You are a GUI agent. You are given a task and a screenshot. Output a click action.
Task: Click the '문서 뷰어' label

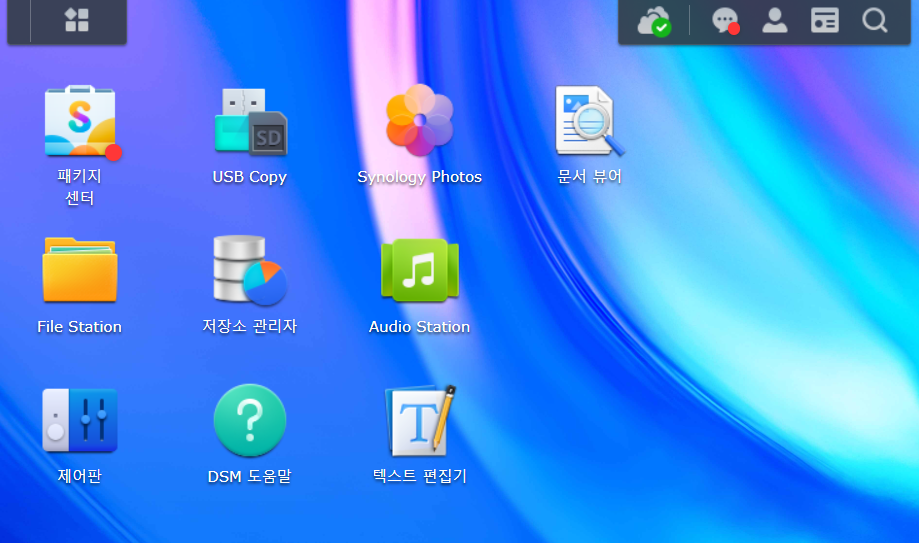[x=590, y=176]
